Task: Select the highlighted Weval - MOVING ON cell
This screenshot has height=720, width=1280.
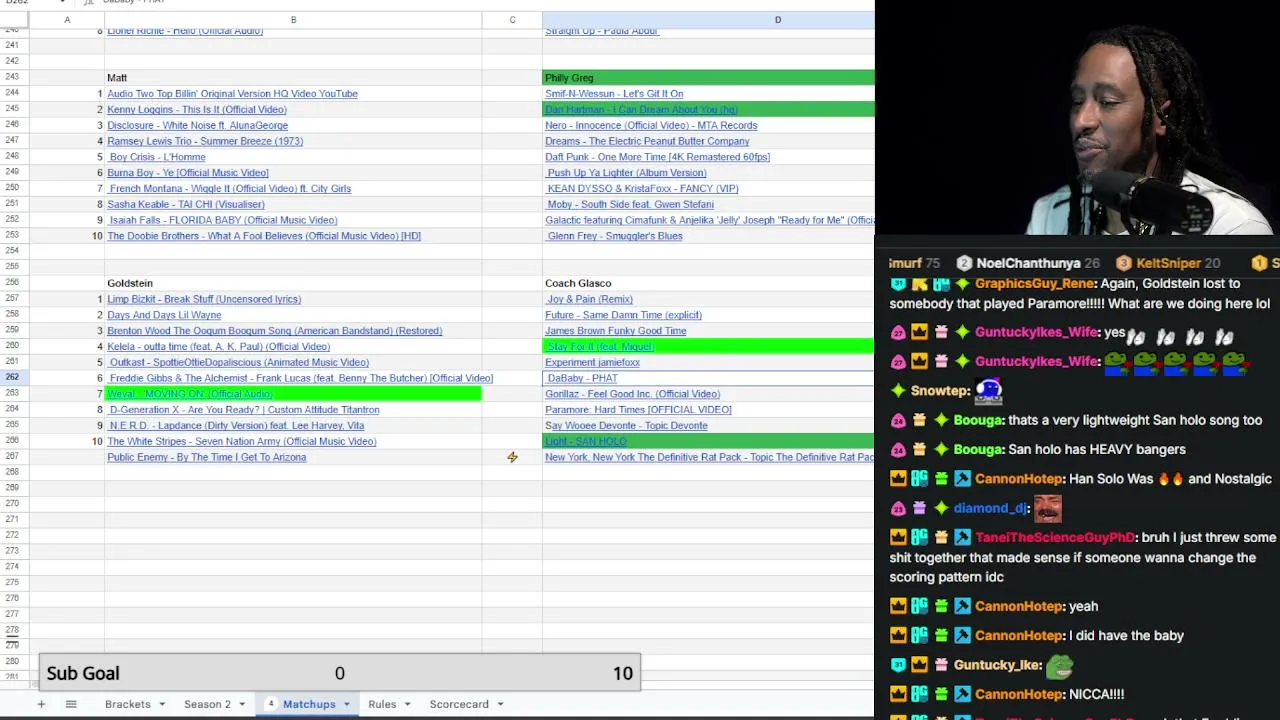Action: pyautogui.click(x=293, y=394)
